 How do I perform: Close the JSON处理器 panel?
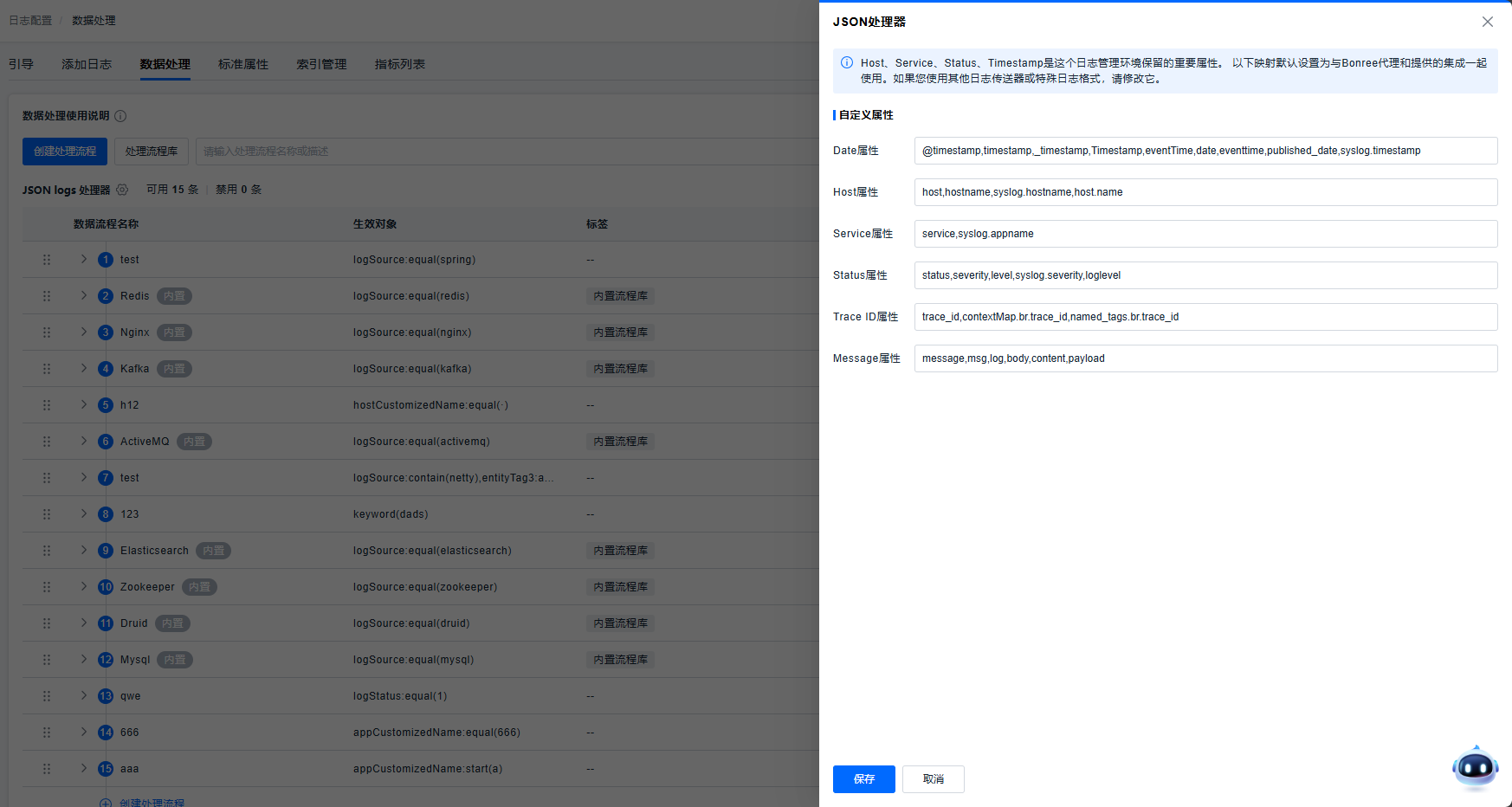[1487, 22]
